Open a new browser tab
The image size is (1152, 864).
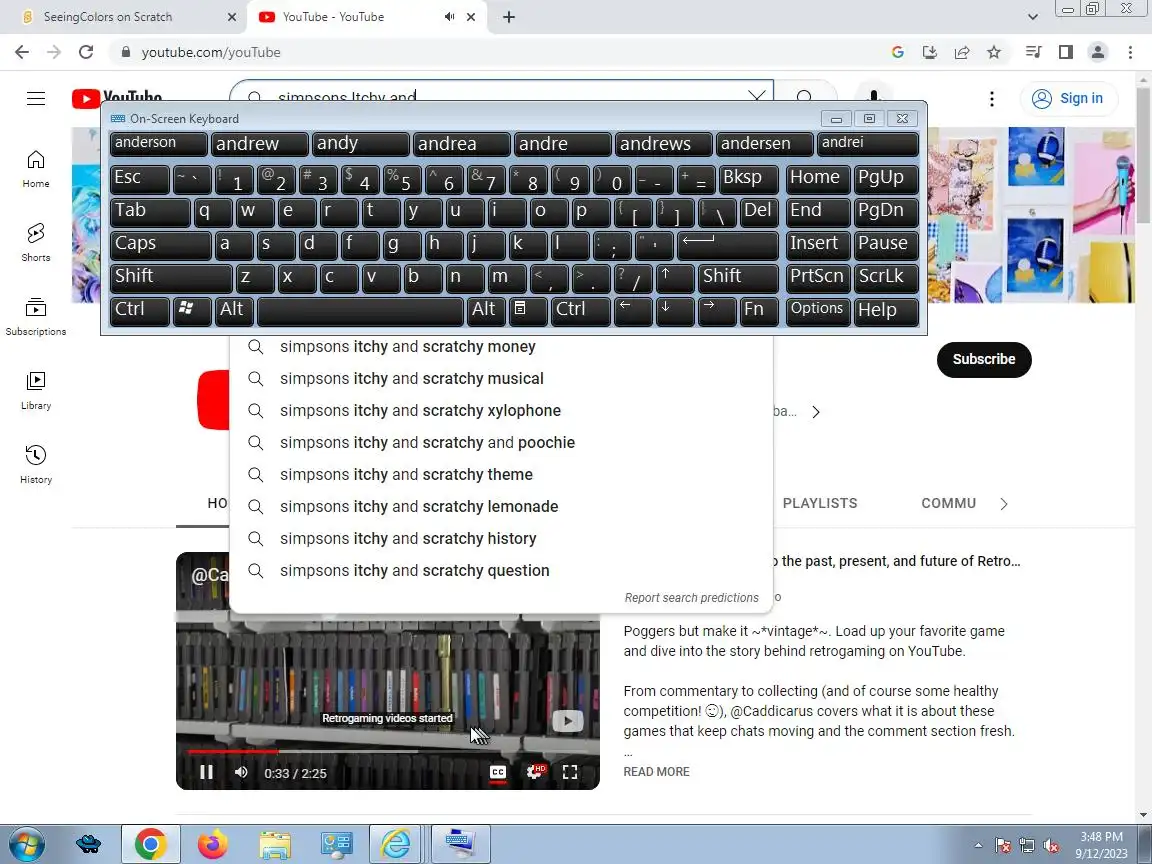click(x=508, y=17)
